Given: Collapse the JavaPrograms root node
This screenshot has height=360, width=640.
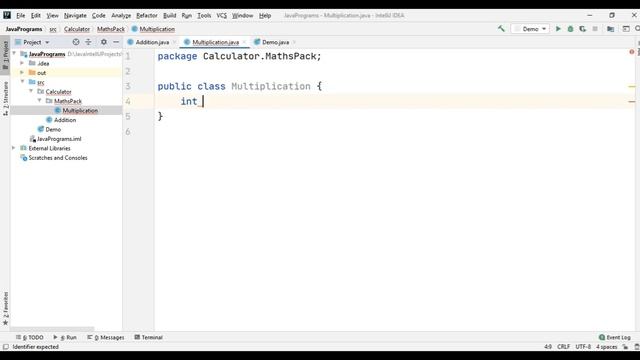Looking at the screenshot, I should pos(15,53).
